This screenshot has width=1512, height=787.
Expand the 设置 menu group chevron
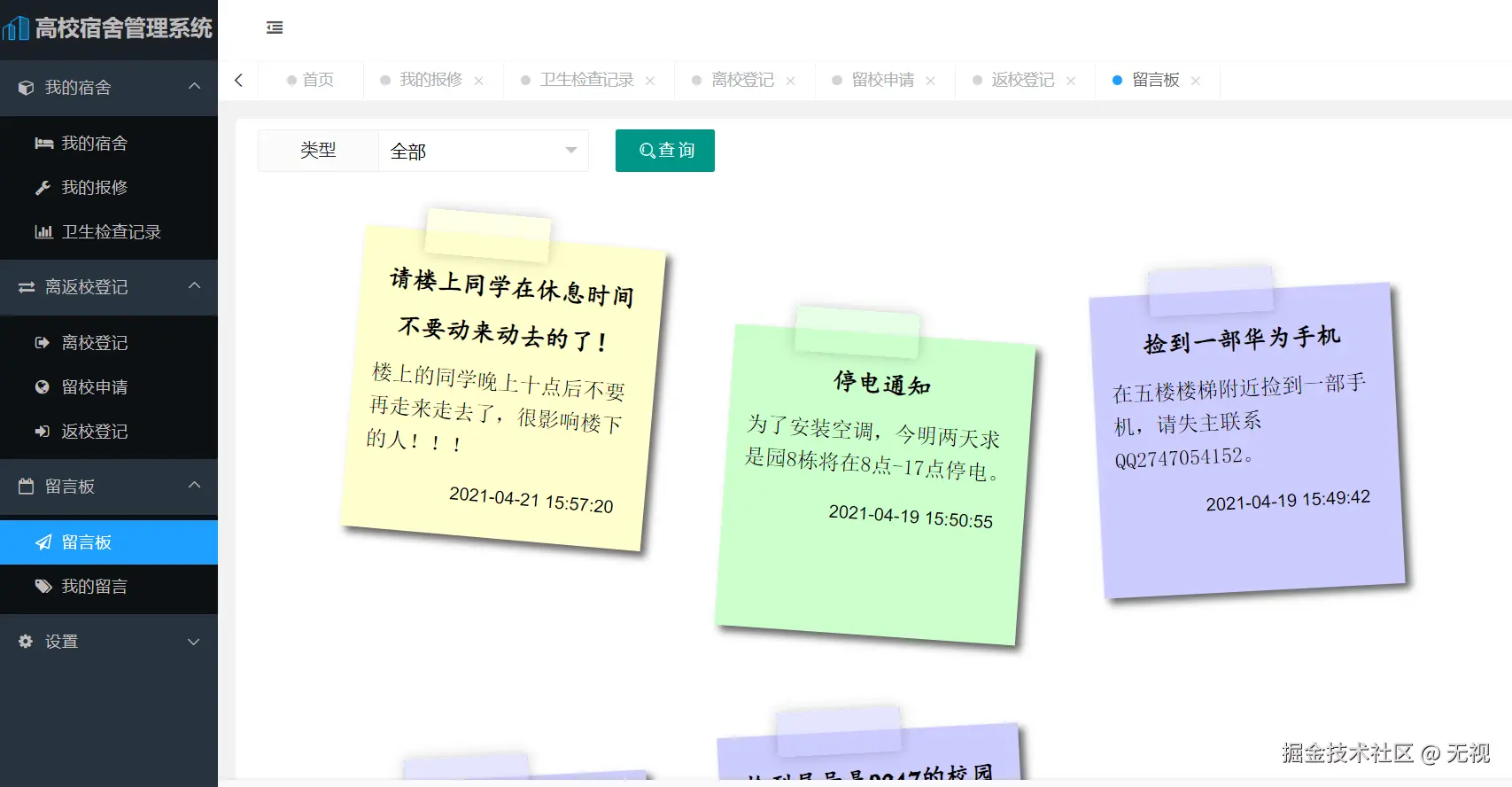[194, 642]
